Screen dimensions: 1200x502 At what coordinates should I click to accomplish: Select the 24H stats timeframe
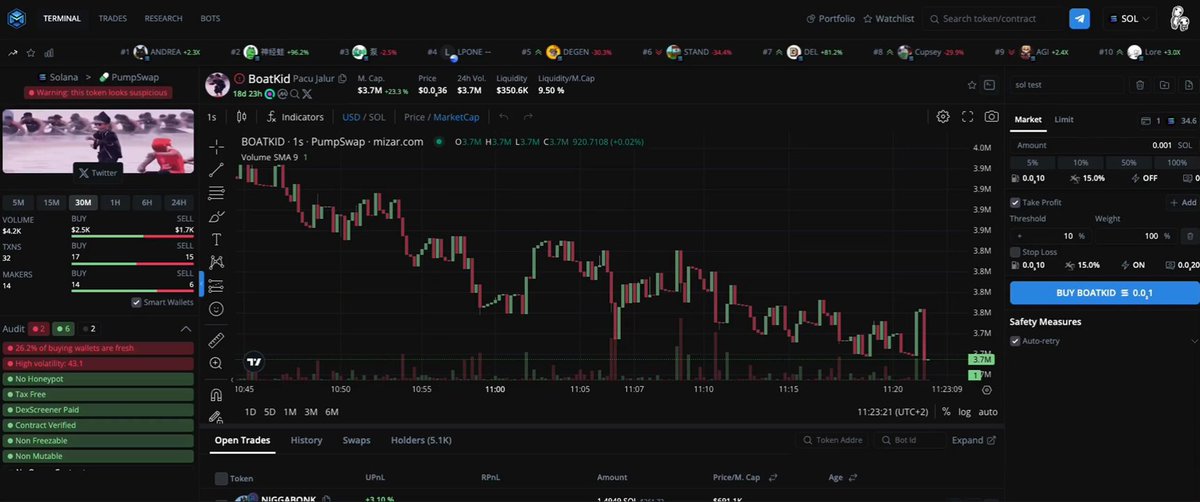pyautogui.click(x=179, y=202)
